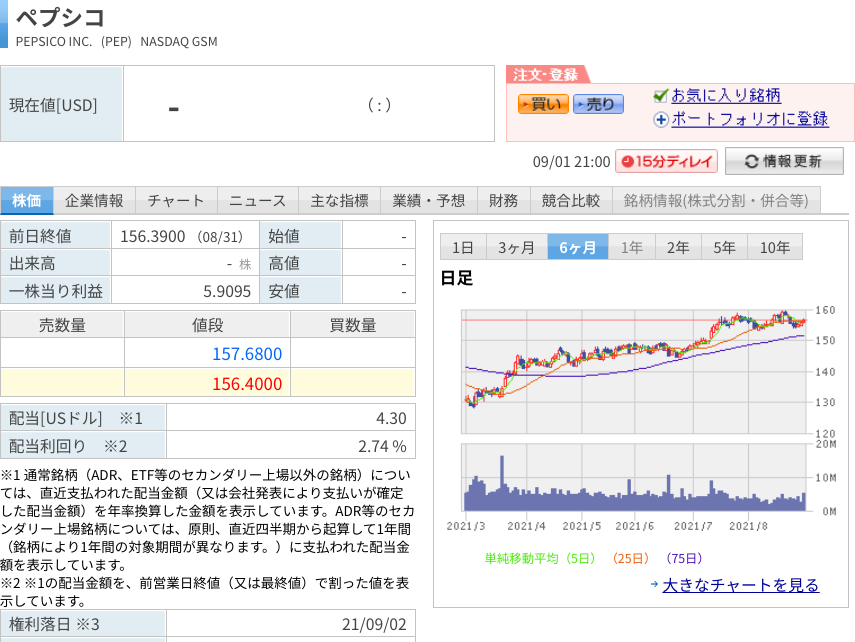The image size is (855, 642).
Task: Open the ニュース tab
Action: coord(257,201)
